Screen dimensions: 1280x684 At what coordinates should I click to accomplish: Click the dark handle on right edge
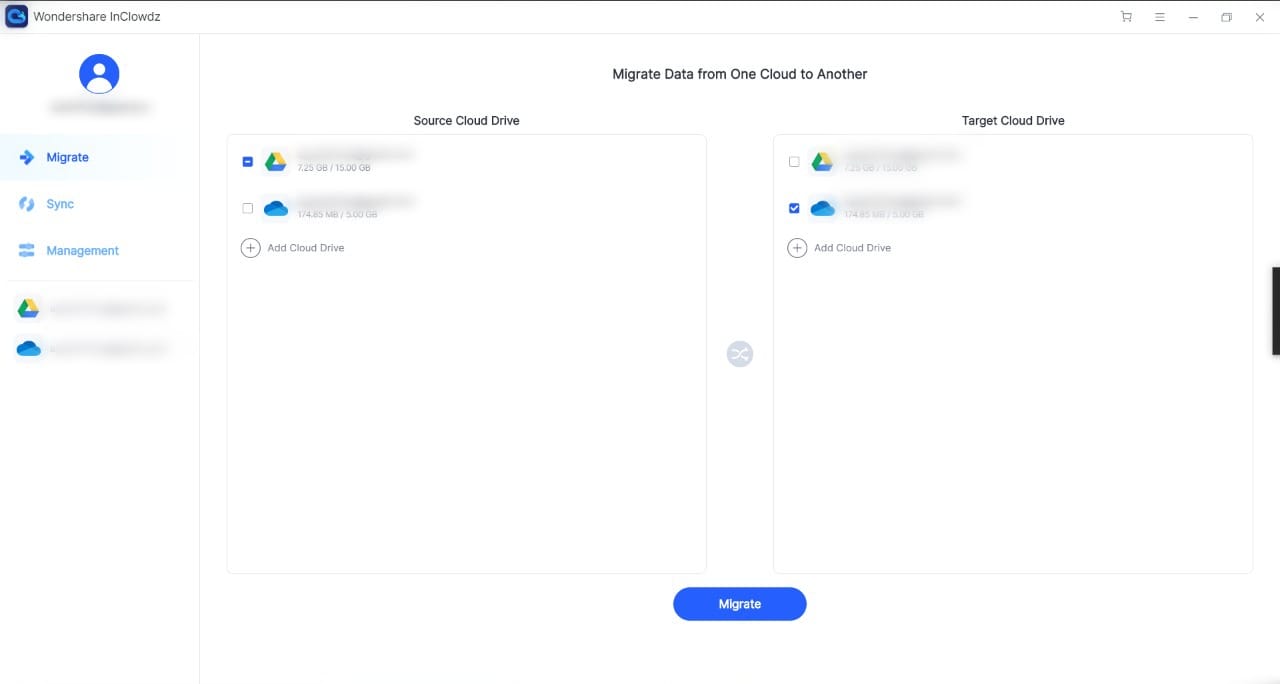point(1275,310)
